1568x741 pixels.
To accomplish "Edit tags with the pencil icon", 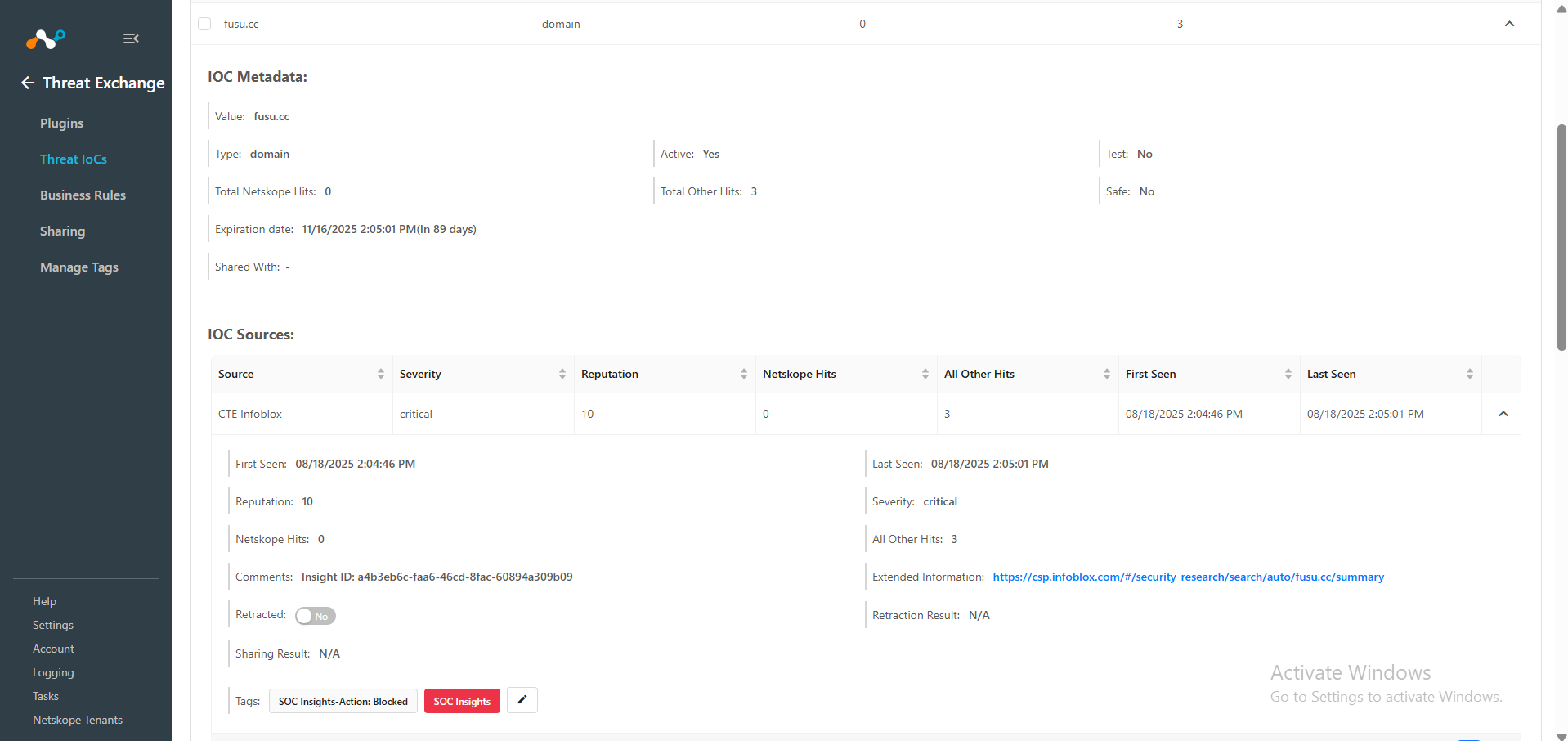I will point(522,700).
